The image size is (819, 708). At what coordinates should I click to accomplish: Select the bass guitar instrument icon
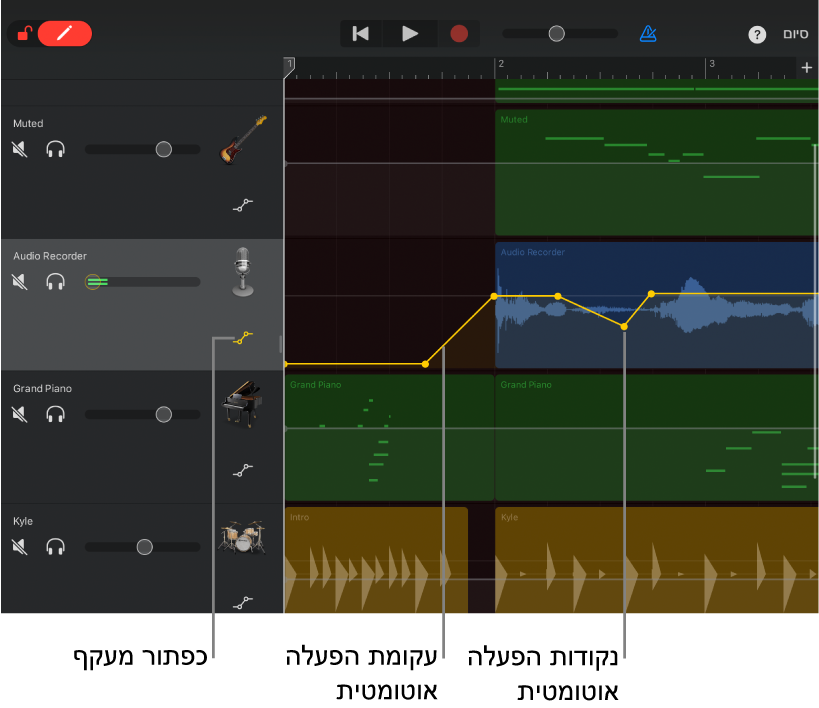click(243, 139)
